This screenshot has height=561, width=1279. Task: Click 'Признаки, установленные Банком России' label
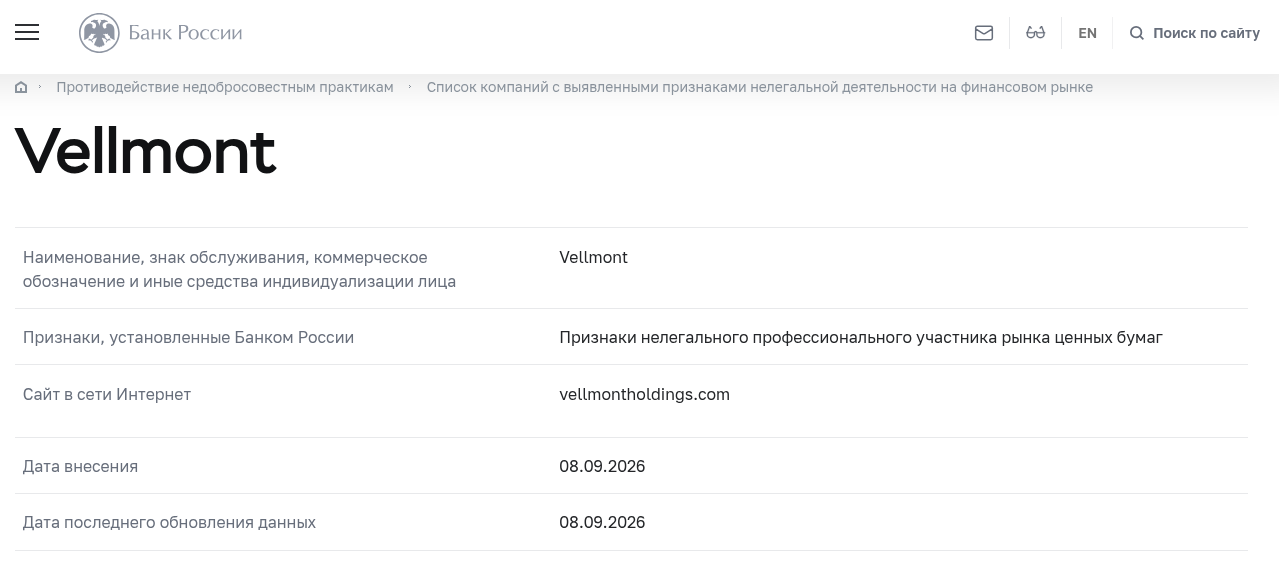(x=189, y=337)
